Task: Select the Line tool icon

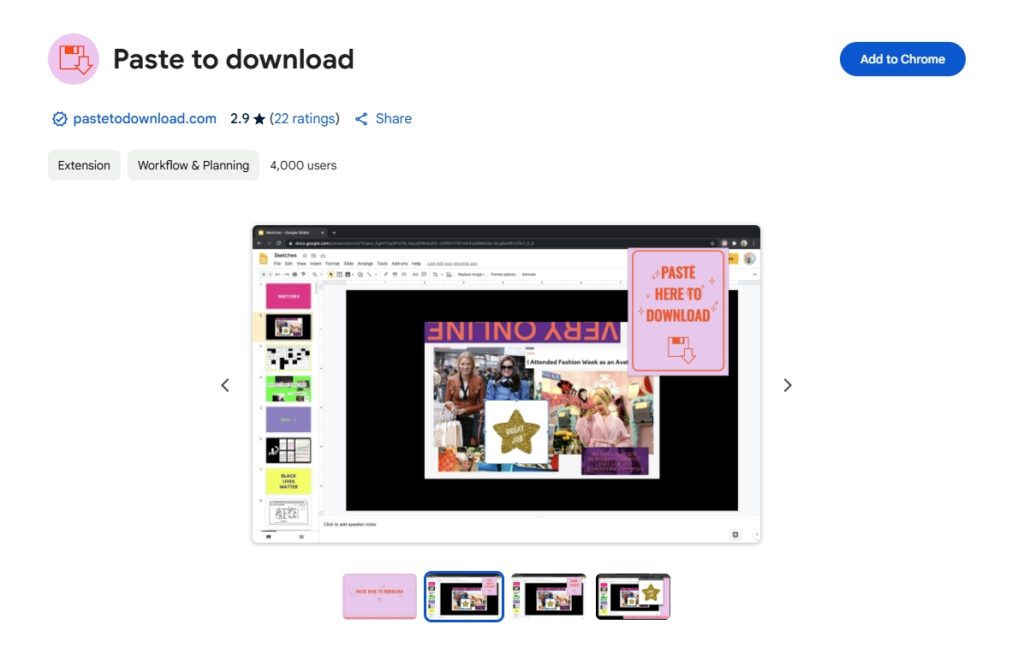Action: coord(368,274)
